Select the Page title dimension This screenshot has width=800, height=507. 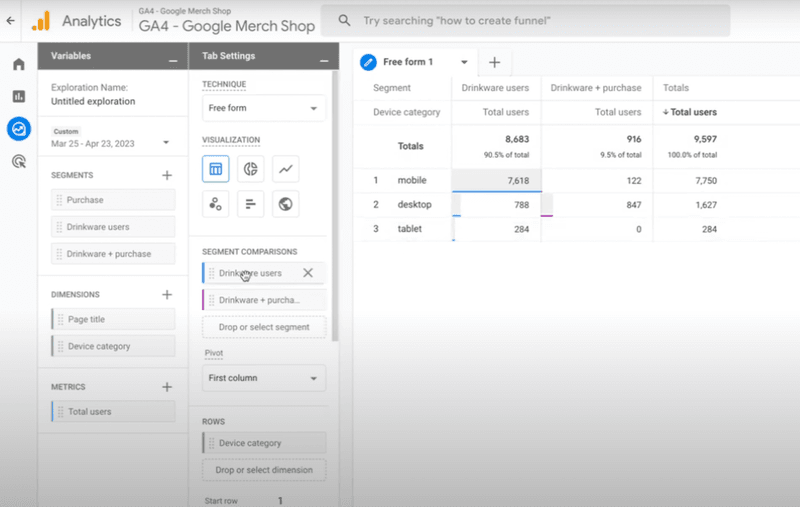[x=113, y=319]
